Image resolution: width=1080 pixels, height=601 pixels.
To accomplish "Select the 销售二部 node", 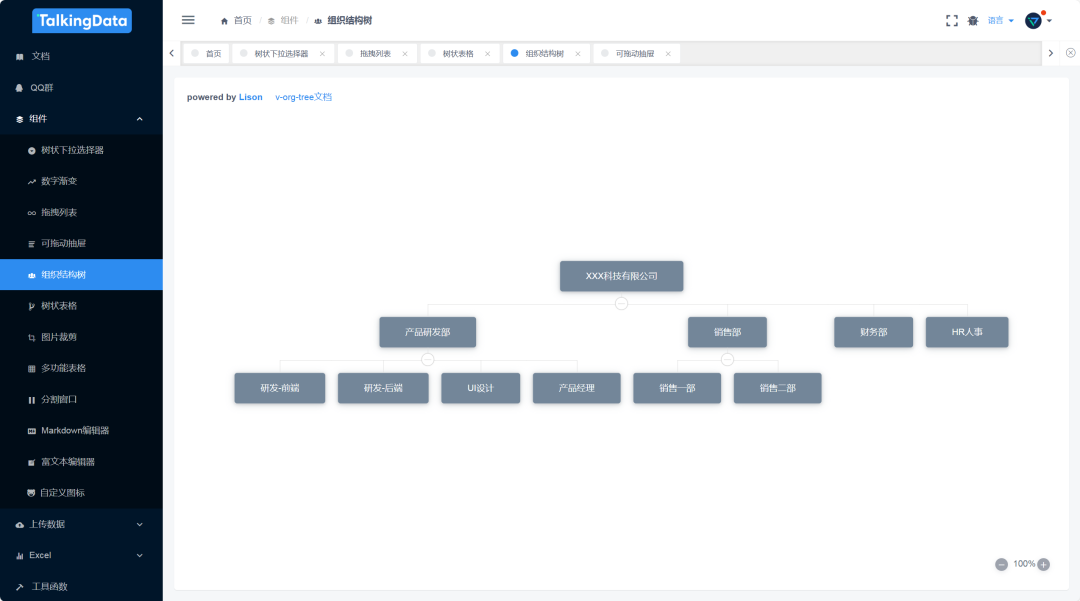I will (x=778, y=388).
